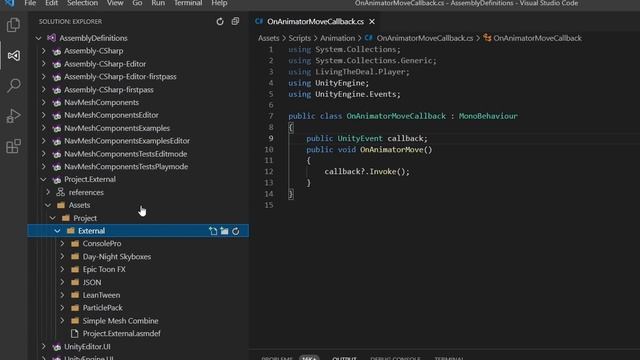Viewport: 640px width, 360px height.
Task: Select the External folder row
Action: (x=138, y=231)
